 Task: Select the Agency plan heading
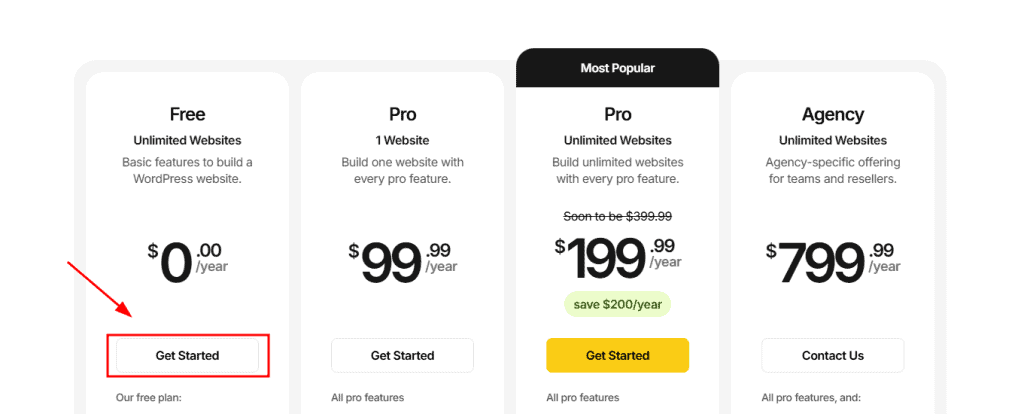pos(833,114)
